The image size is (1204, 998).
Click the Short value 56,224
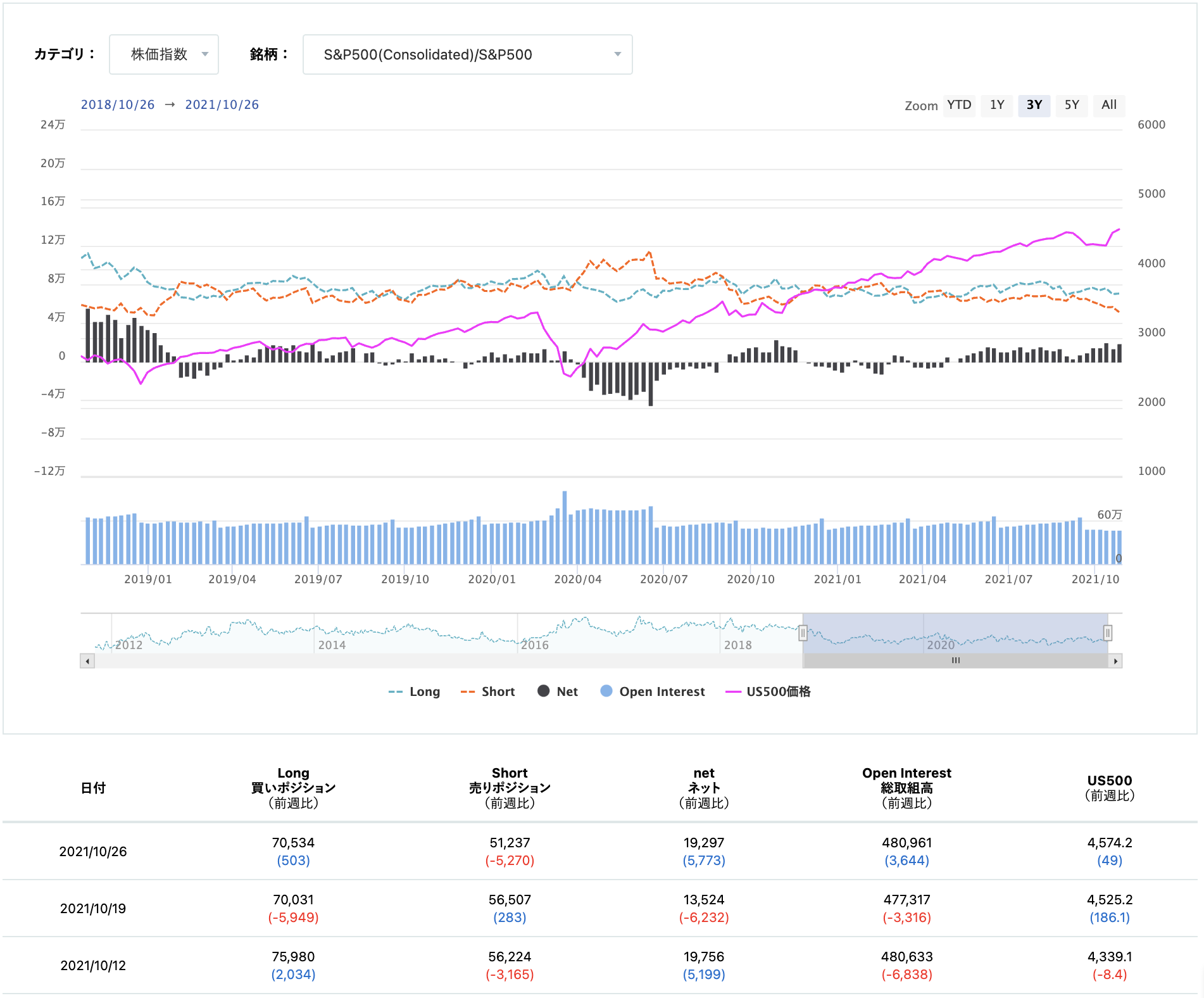point(510,957)
